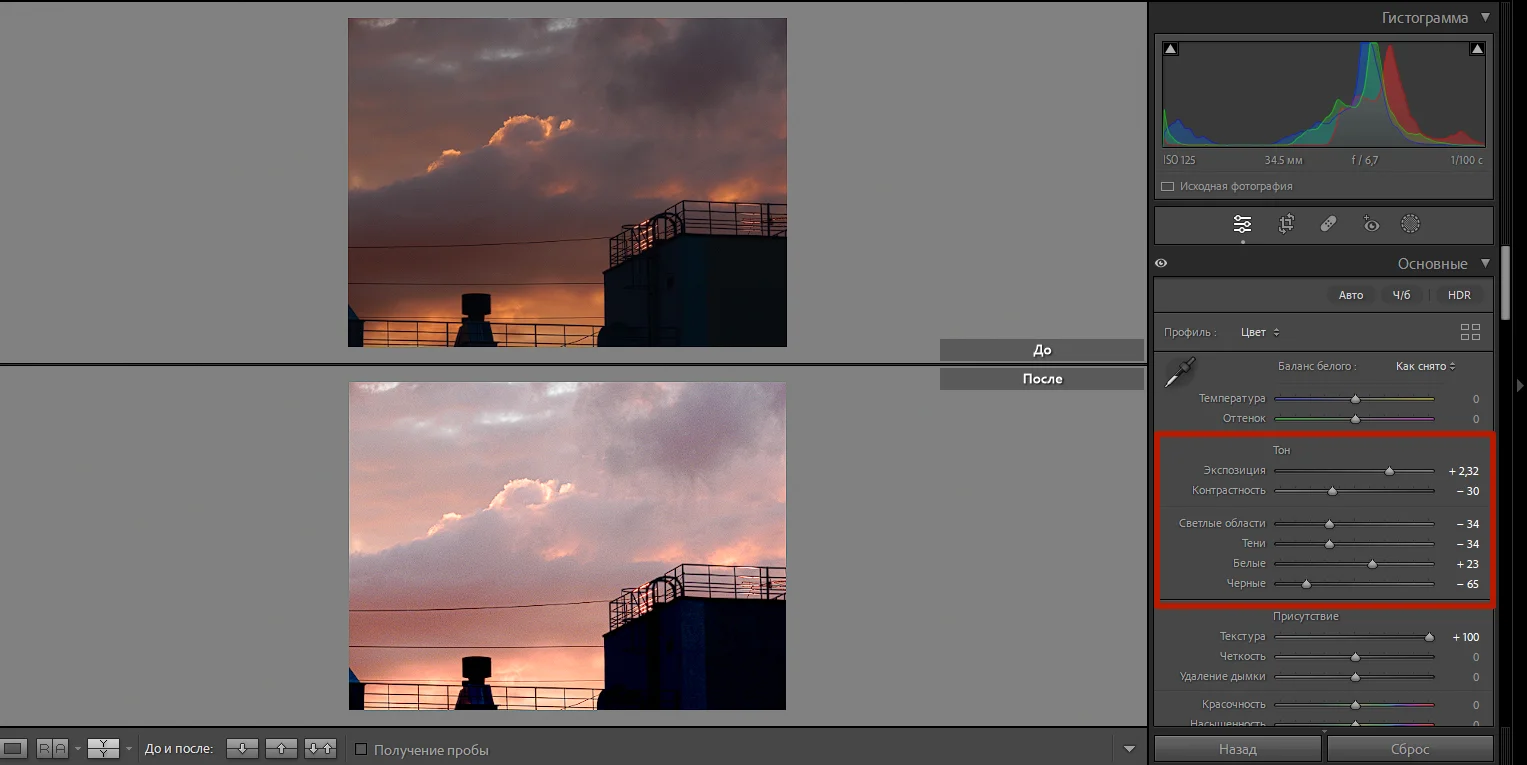Click the Температура value field
The image size is (1527, 765).
click(1475, 399)
